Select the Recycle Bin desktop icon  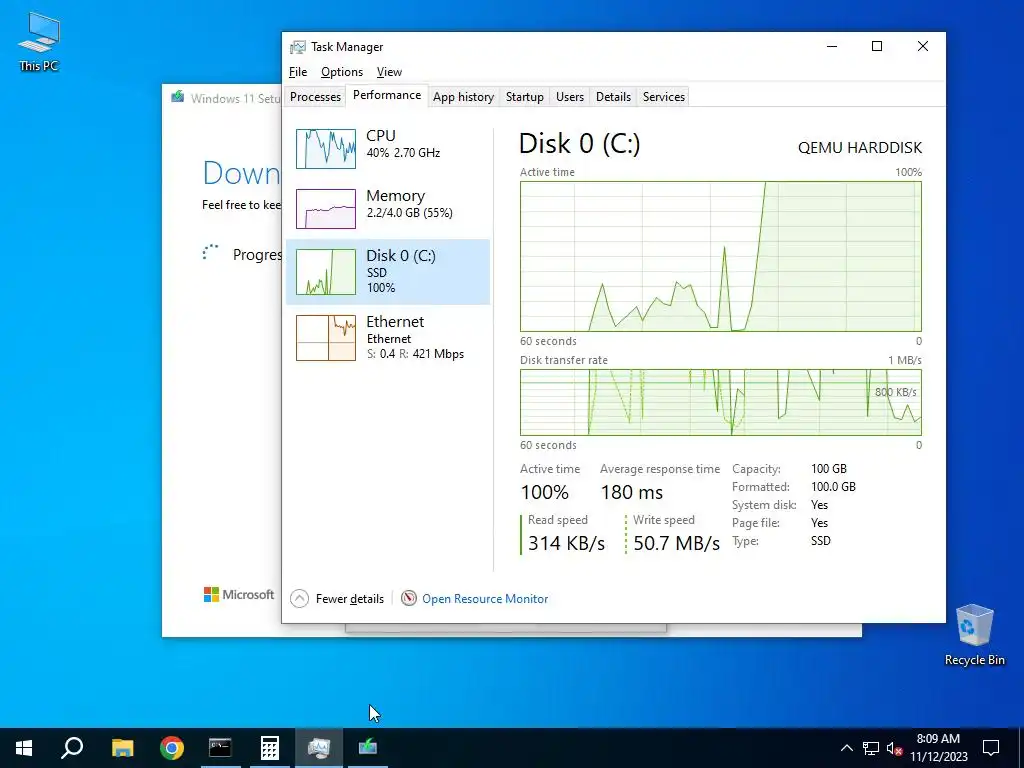click(x=974, y=635)
